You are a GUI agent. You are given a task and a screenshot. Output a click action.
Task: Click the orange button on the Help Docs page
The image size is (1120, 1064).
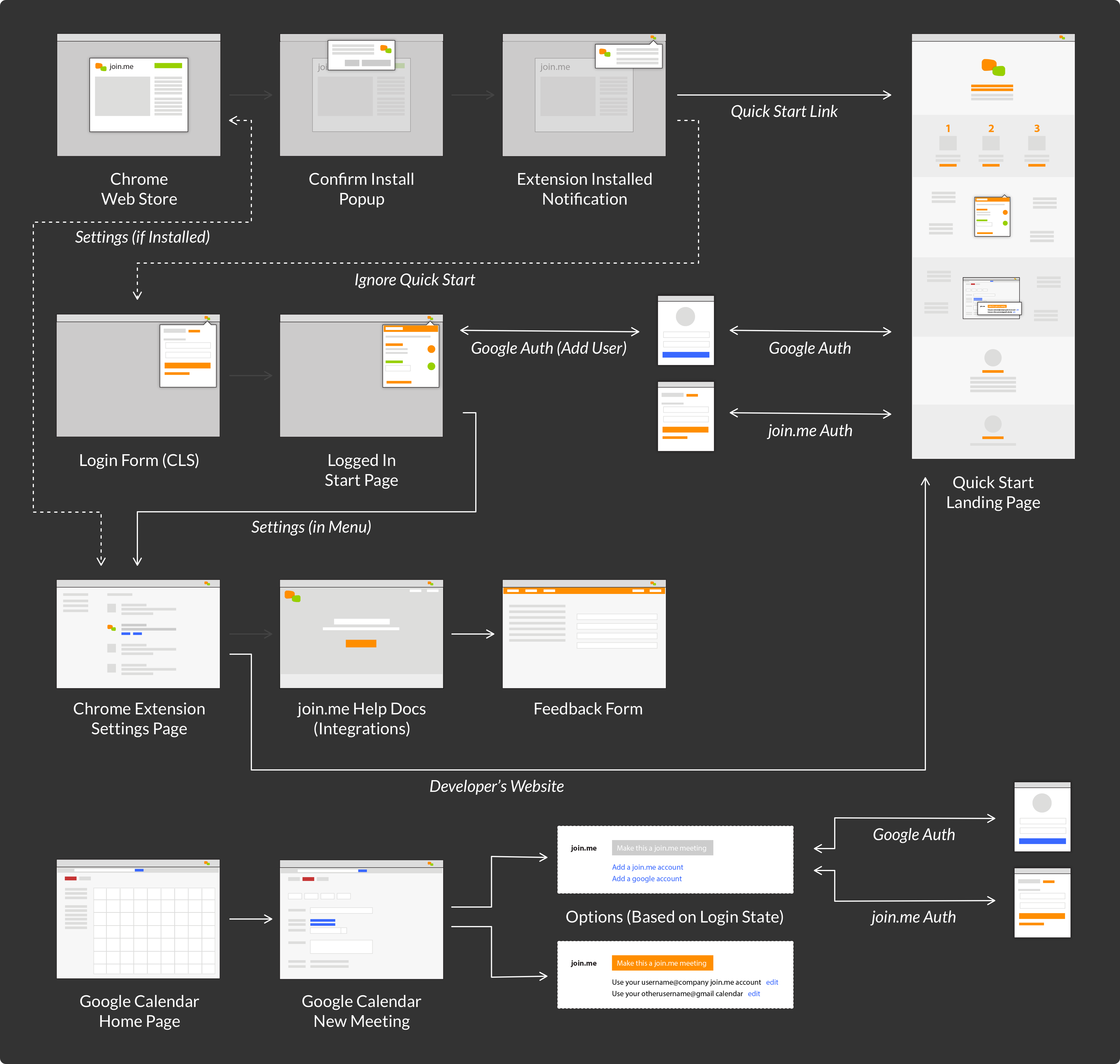[361, 644]
